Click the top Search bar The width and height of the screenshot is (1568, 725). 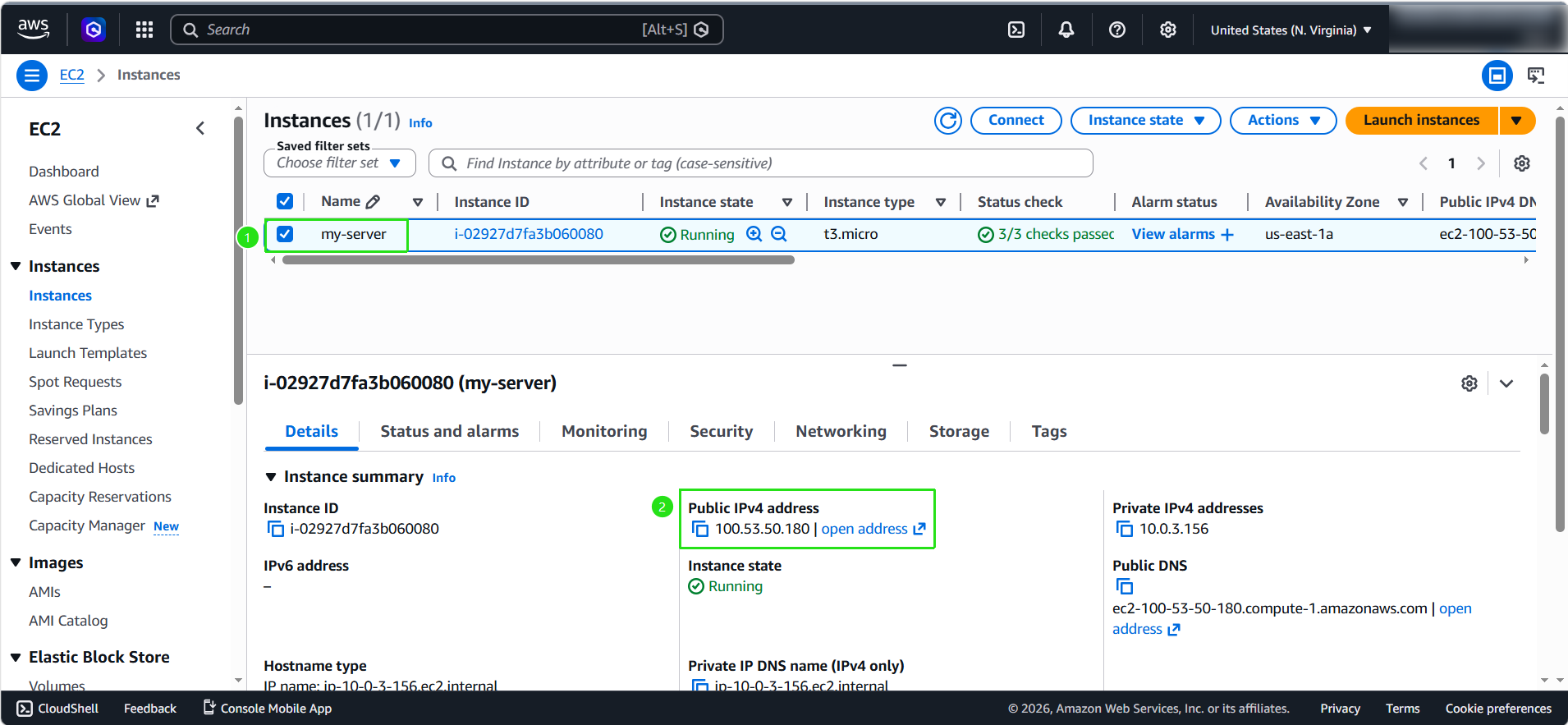tap(447, 30)
